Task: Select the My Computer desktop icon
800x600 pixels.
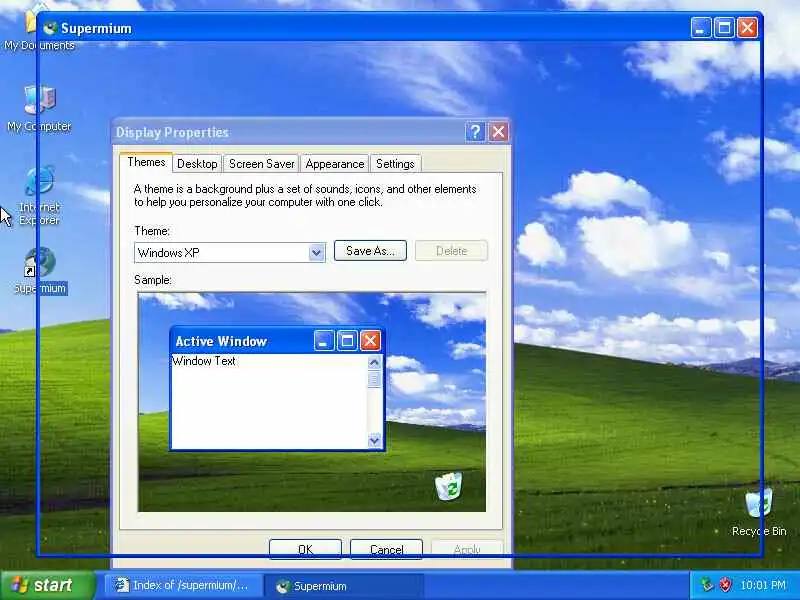Action: [x=39, y=108]
